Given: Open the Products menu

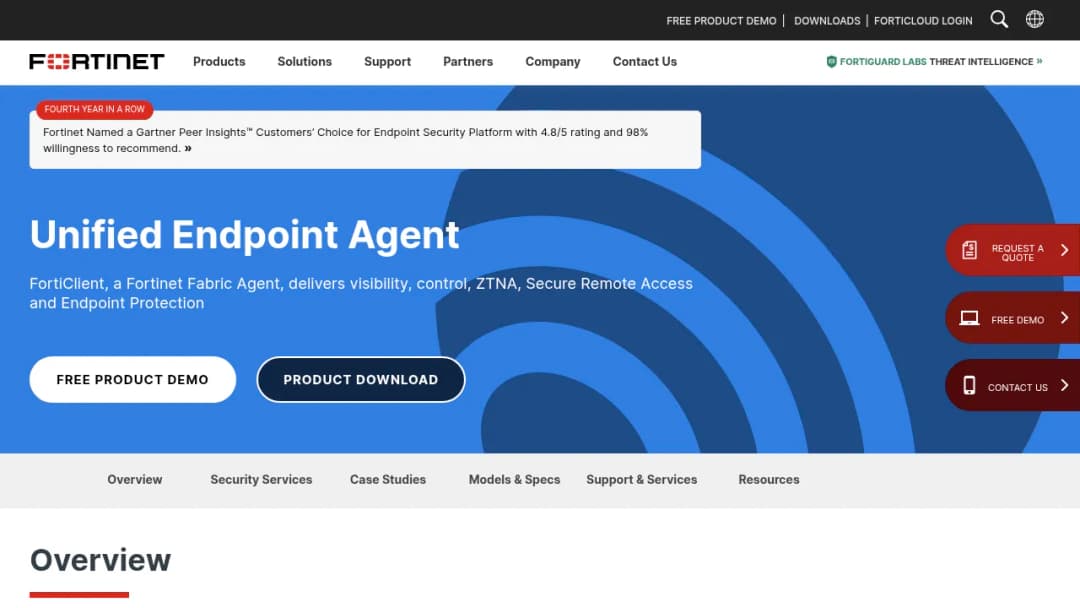Looking at the screenshot, I should pos(219,61).
